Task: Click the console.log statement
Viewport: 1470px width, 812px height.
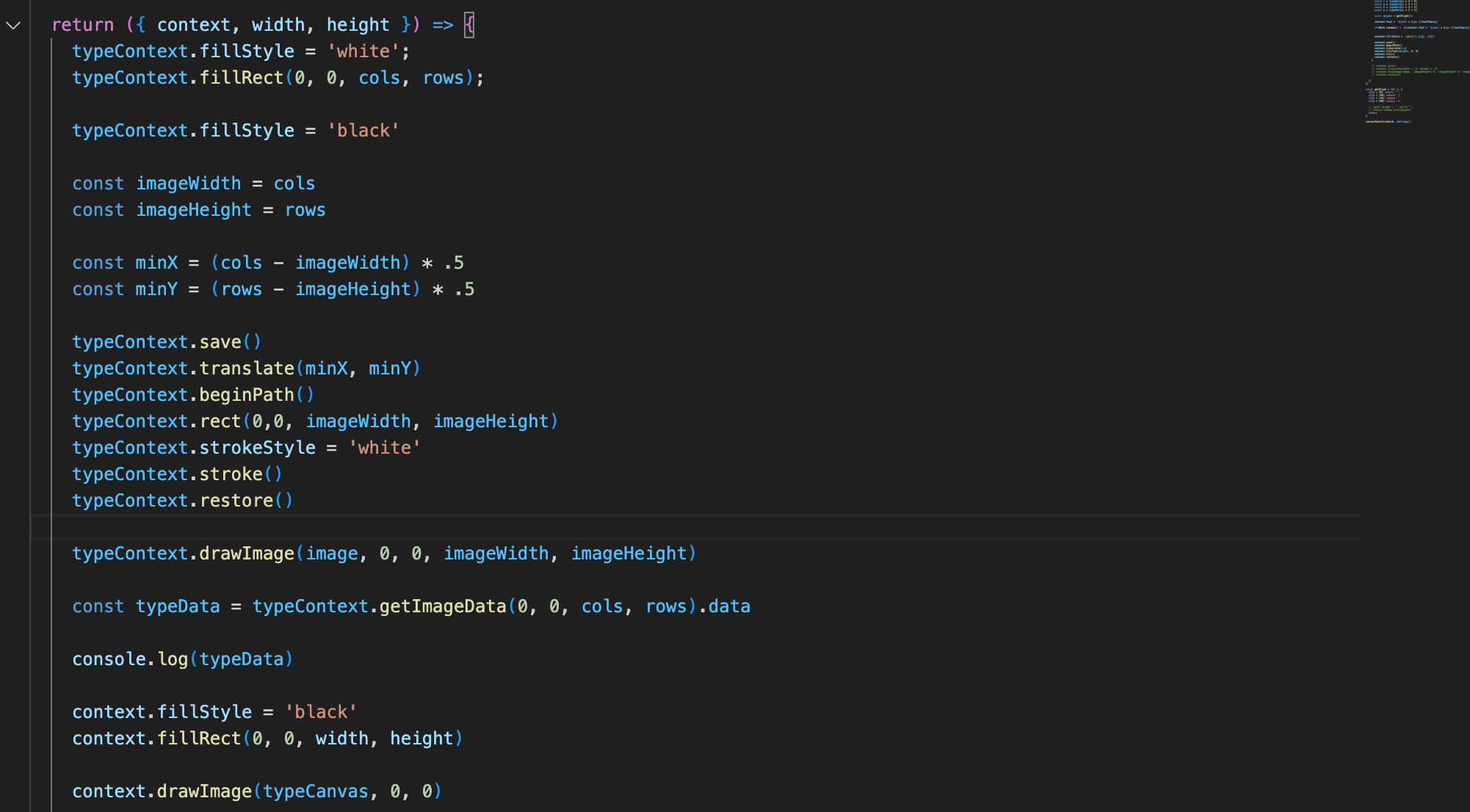Action: 183,659
